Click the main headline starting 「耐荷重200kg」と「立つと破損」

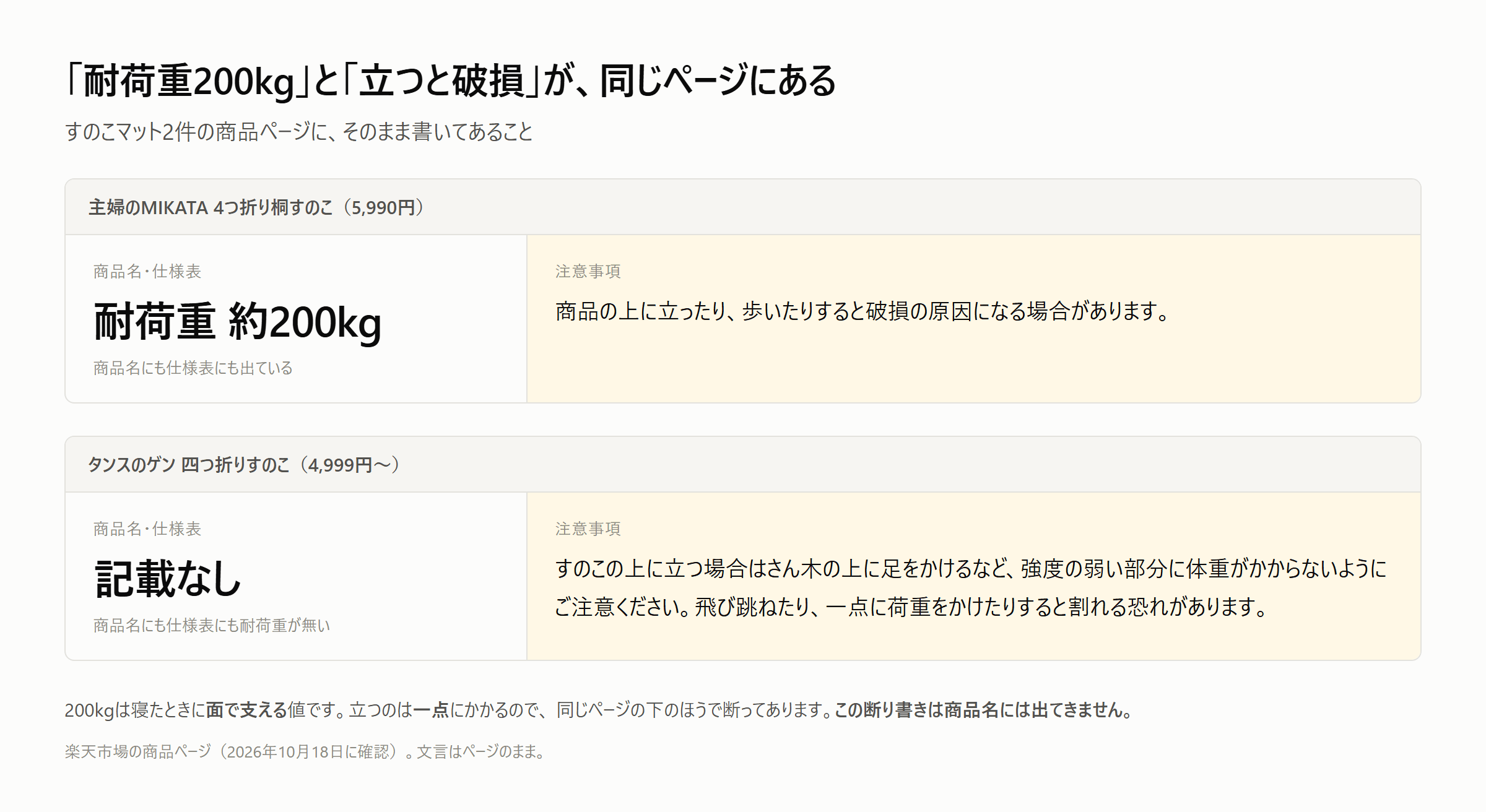coord(451,81)
